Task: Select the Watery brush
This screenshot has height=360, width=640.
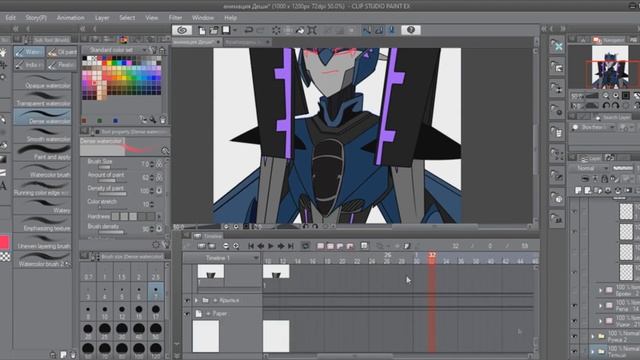Action: [x=42, y=206]
